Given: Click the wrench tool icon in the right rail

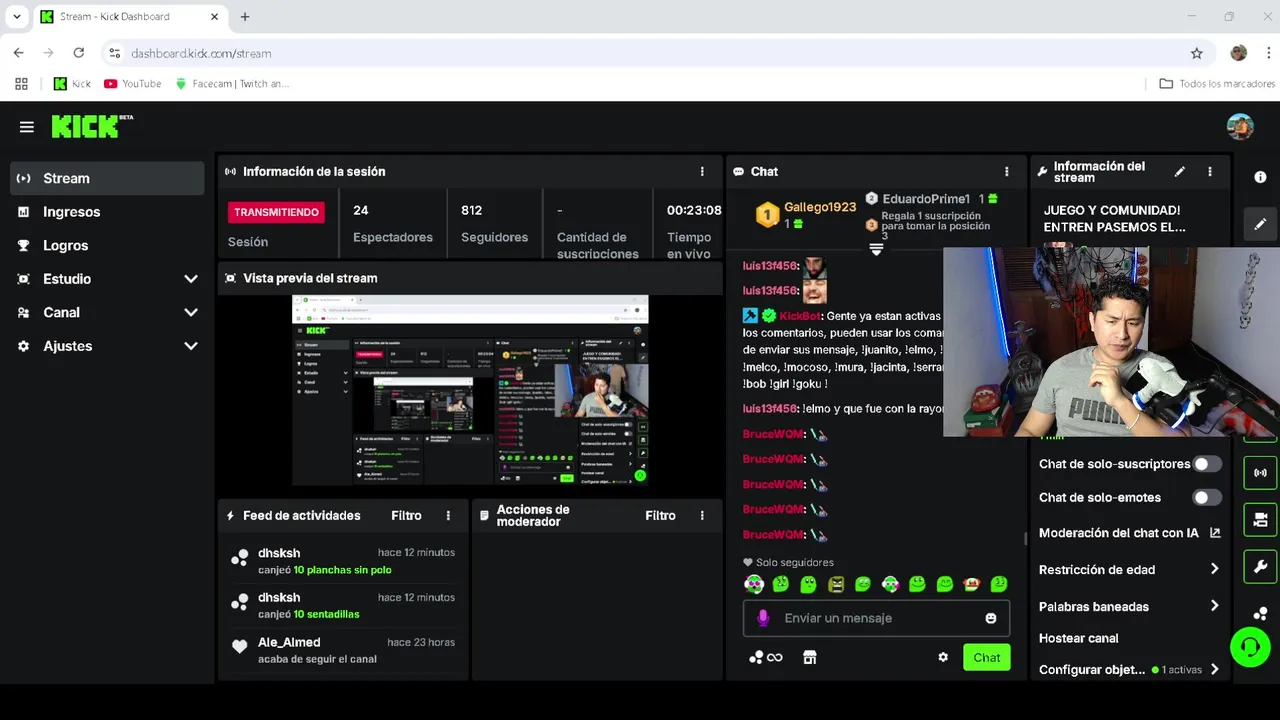Looking at the screenshot, I should tap(1260, 567).
